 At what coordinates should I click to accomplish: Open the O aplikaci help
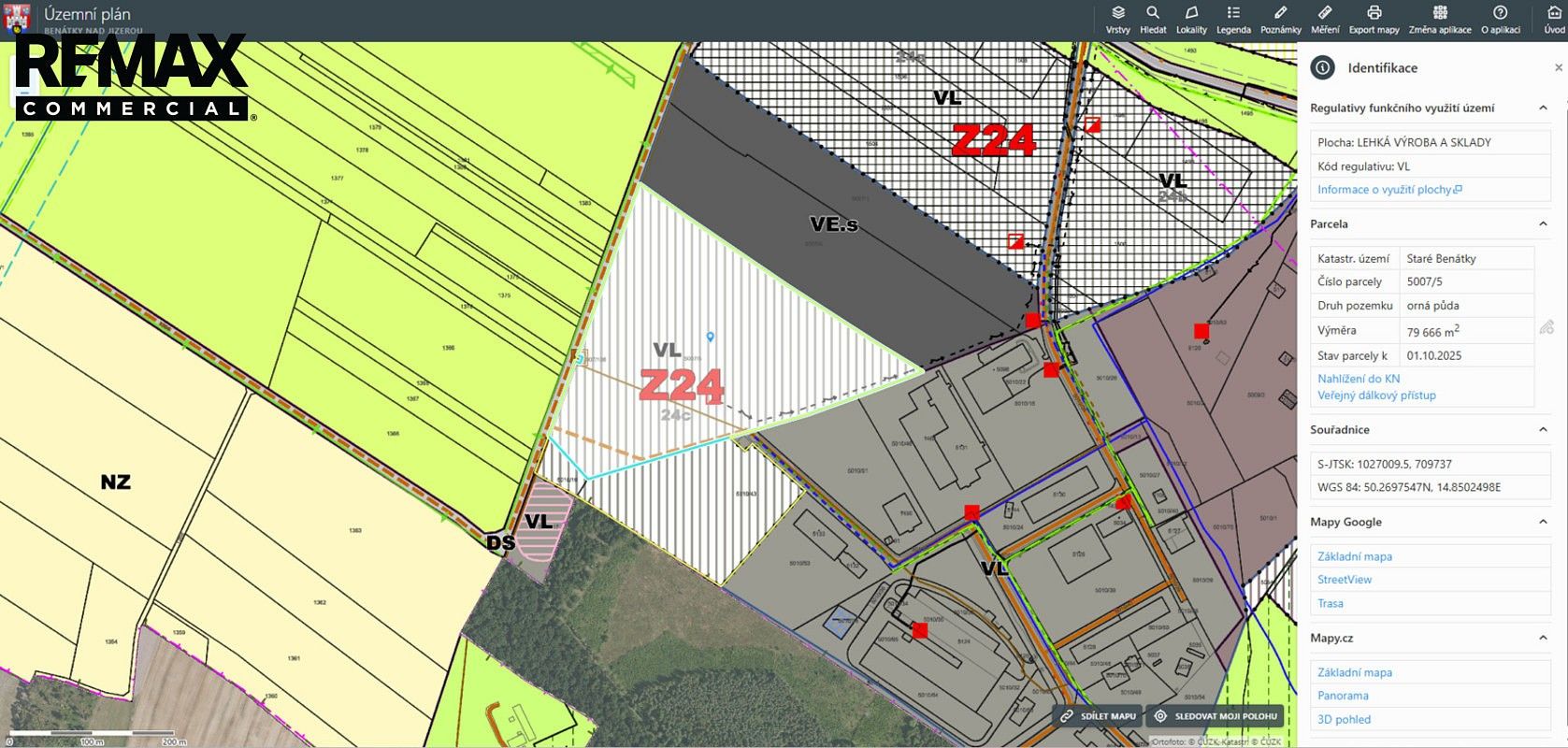point(1501,20)
